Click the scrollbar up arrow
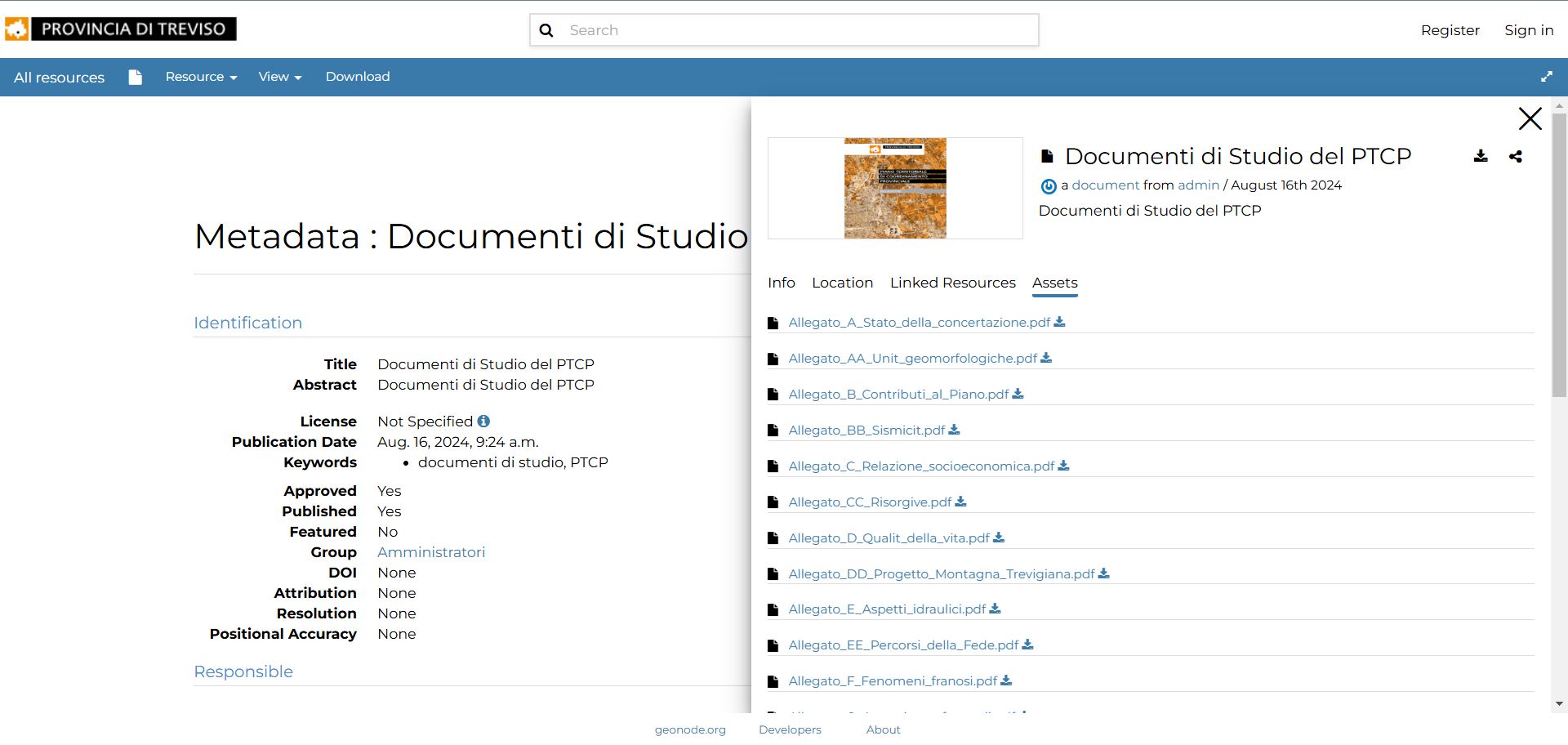Viewport: 1568px width, 745px height. (1559, 106)
